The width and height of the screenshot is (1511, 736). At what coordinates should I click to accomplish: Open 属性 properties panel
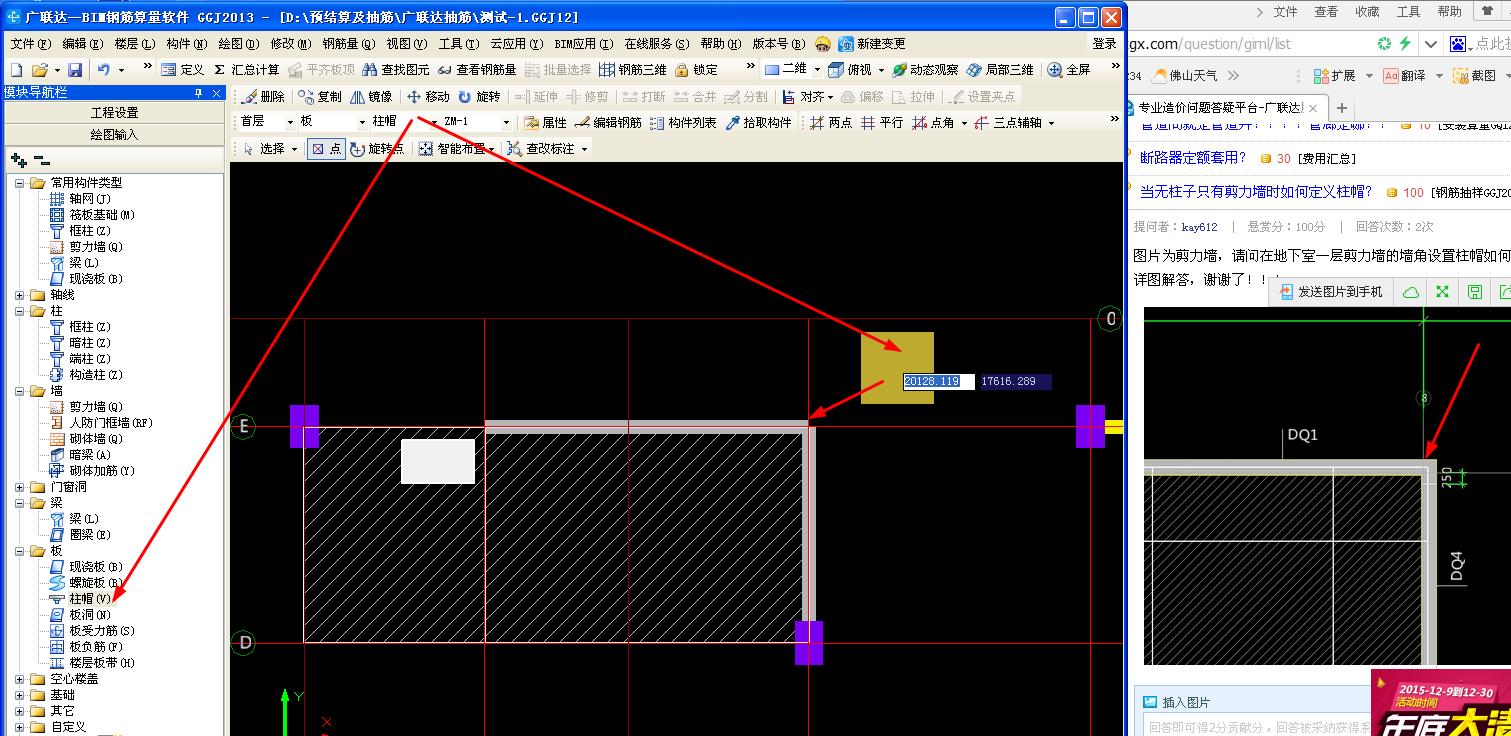point(545,123)
